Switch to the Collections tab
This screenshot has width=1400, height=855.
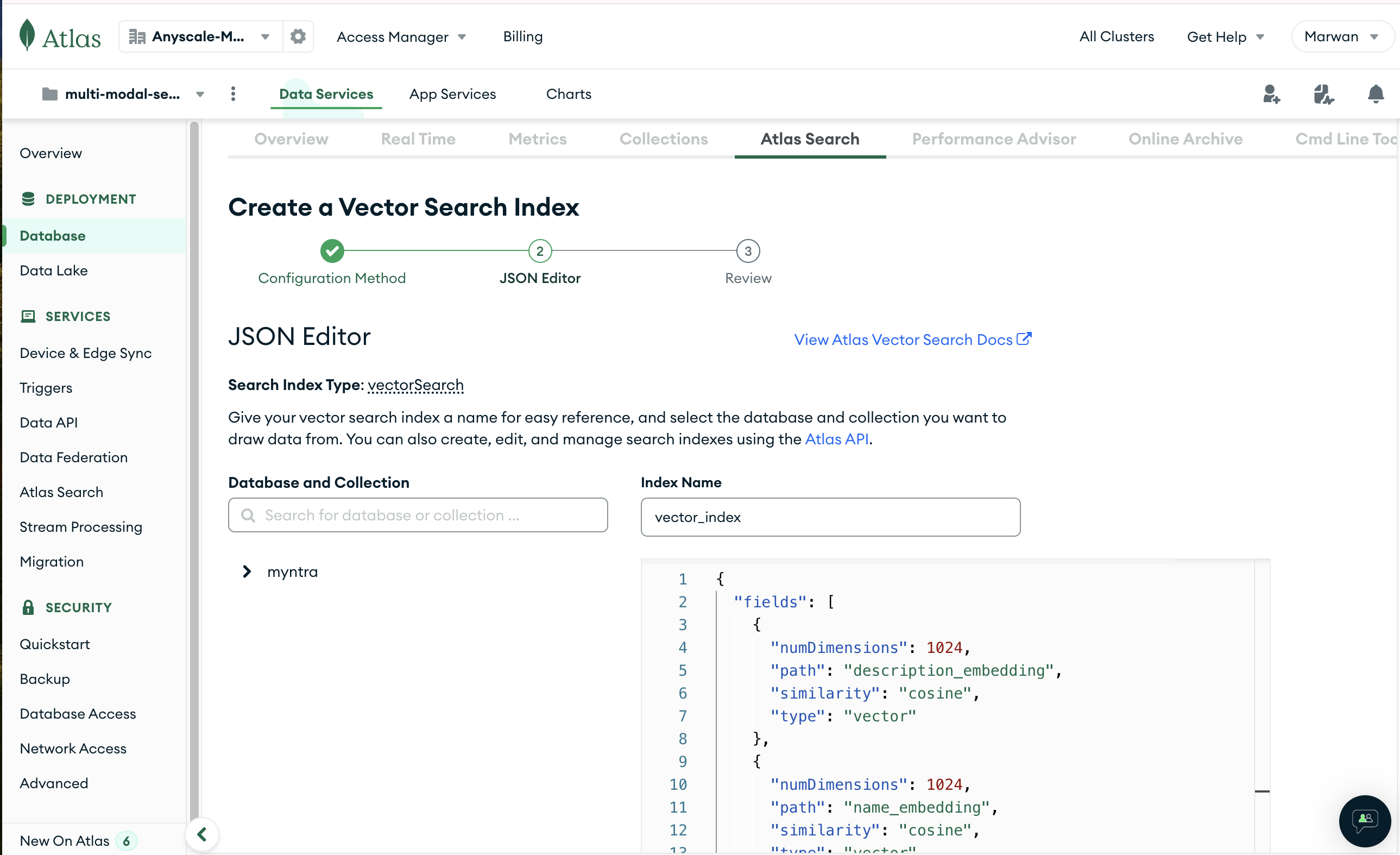[664, 139]
